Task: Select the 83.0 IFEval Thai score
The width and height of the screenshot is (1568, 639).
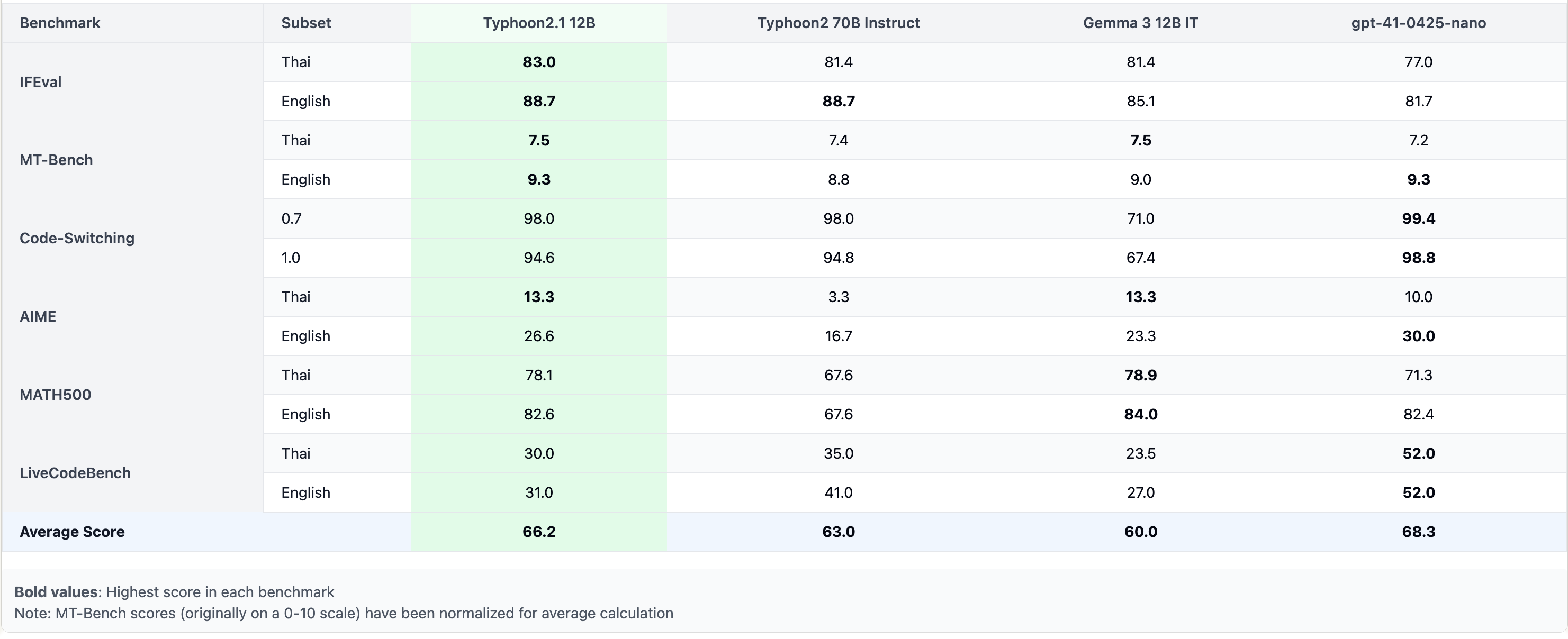Action: coord(539,62)
